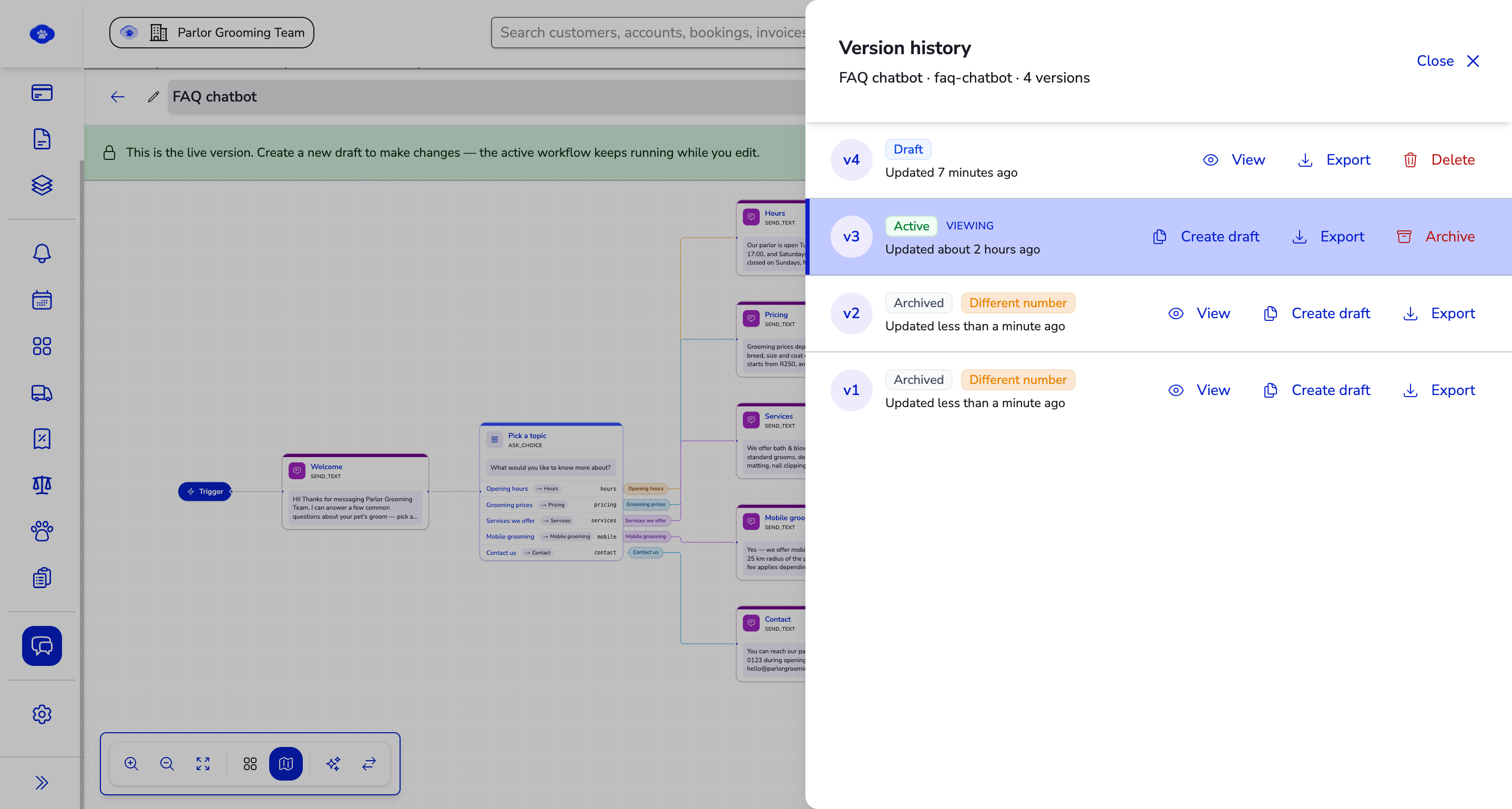Open the delivery truck sidebar icon
The image size is (1512, 809).
point(42,393)
